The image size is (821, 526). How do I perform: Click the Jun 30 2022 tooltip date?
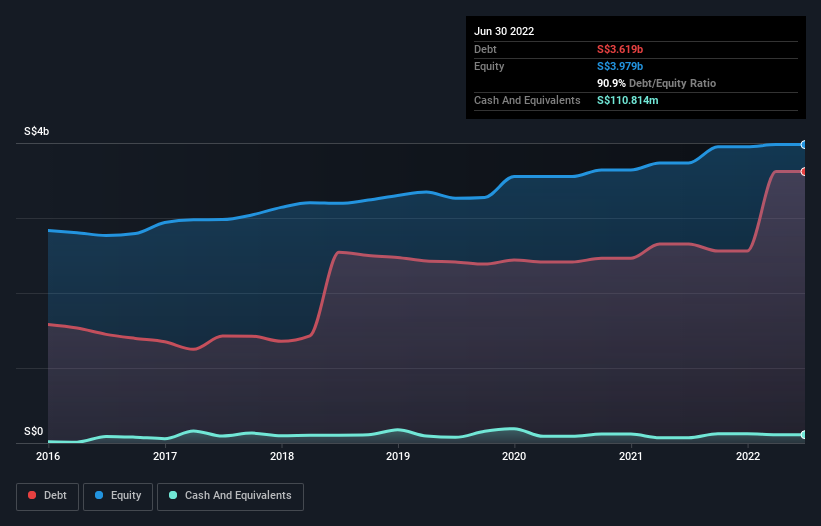[x=504, y=31]
